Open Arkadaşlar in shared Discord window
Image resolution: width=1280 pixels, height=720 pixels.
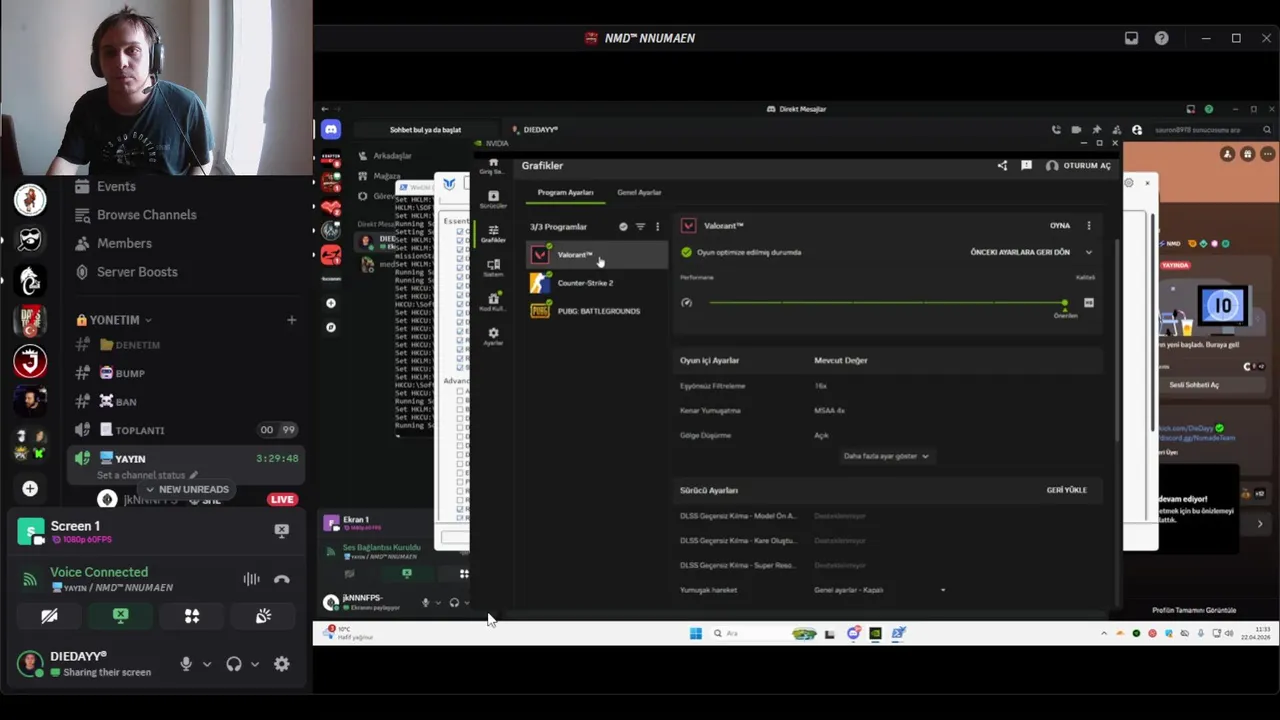click(x=392, y=156)
